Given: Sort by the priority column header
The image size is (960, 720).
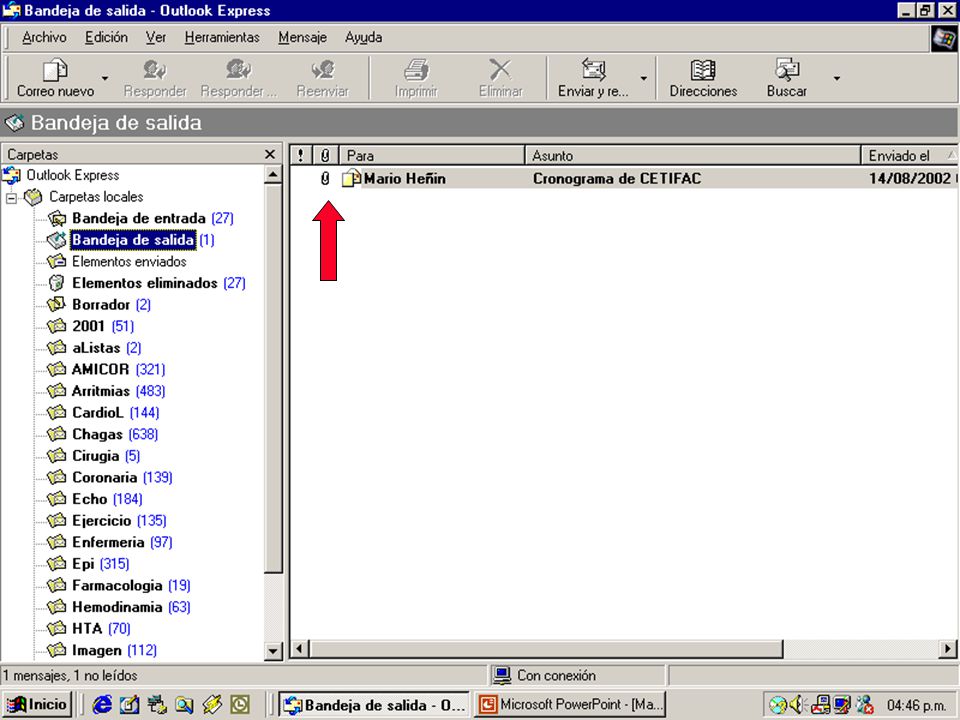Looking at the screenshot, I should click(x=301, y=156).
